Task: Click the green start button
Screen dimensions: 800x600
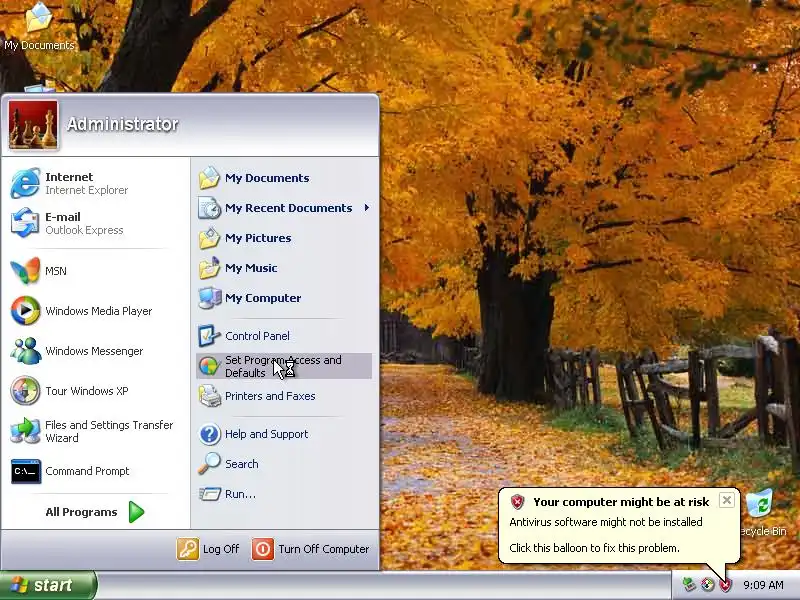Action: coord(48,585)
